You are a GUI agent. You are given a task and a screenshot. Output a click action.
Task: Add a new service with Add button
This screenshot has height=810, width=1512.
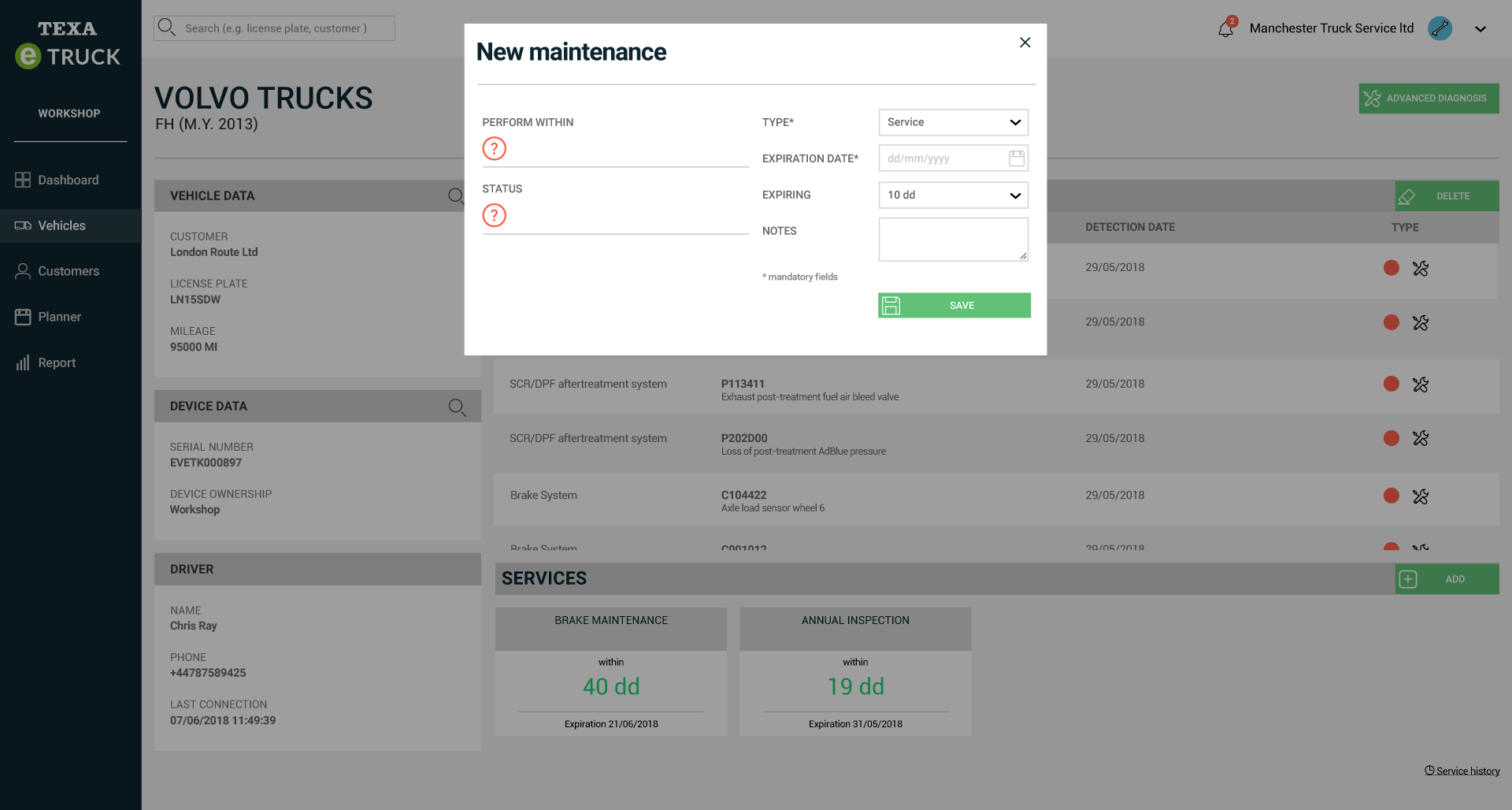point(1447,579)
